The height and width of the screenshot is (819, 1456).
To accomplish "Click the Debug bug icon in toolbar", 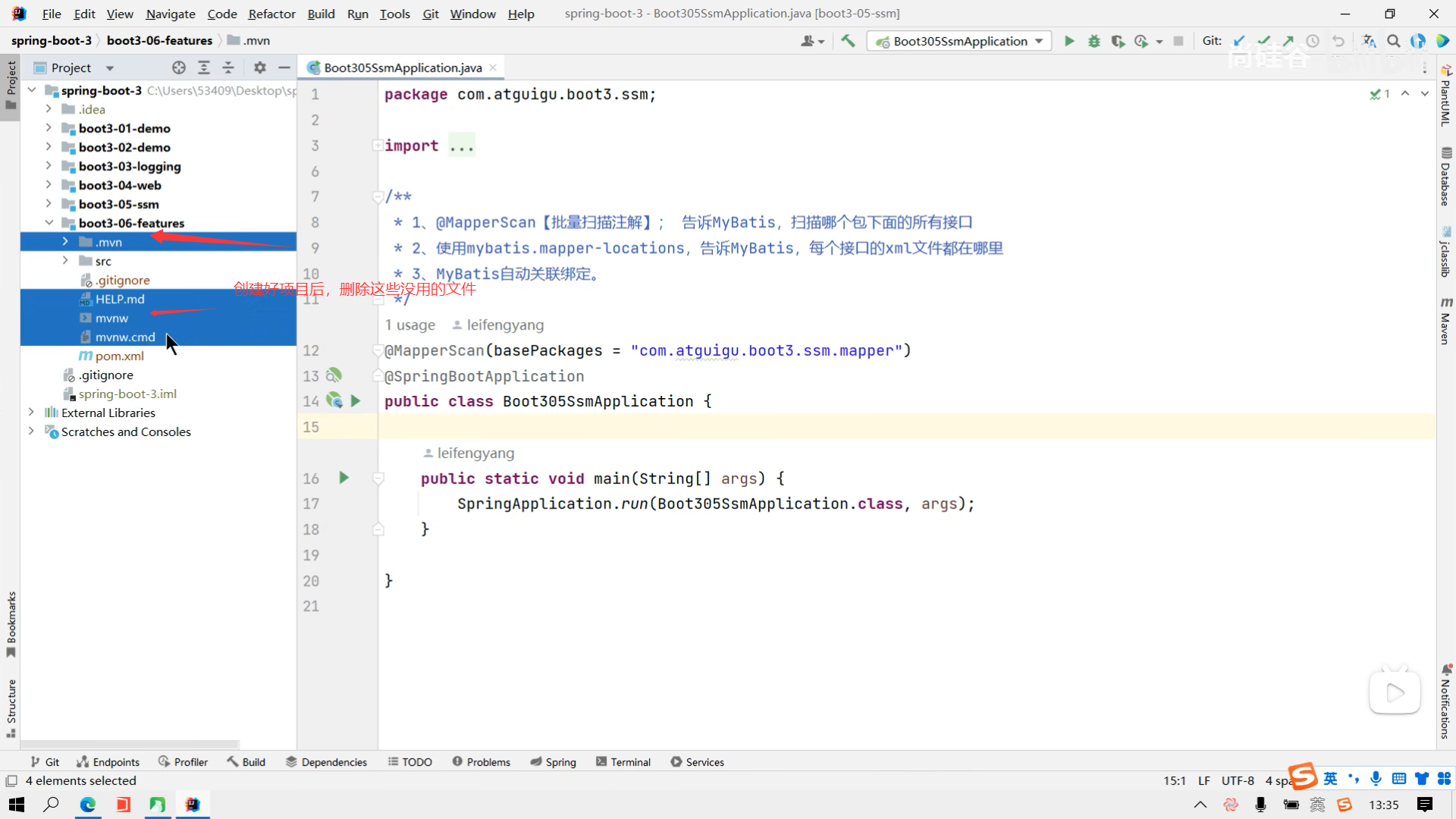I will 1094,41.
